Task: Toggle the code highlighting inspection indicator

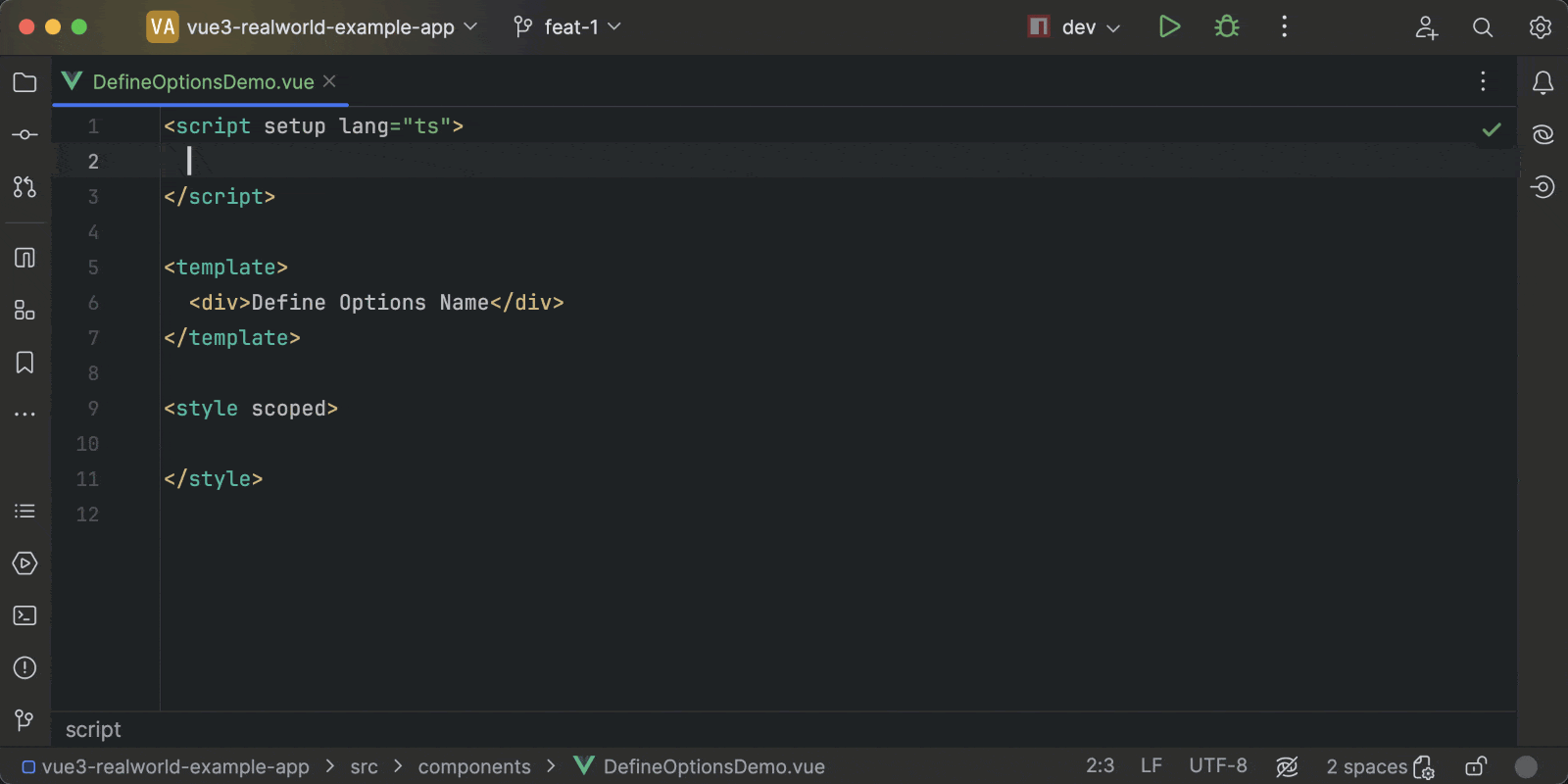Action: (1287, 766)
